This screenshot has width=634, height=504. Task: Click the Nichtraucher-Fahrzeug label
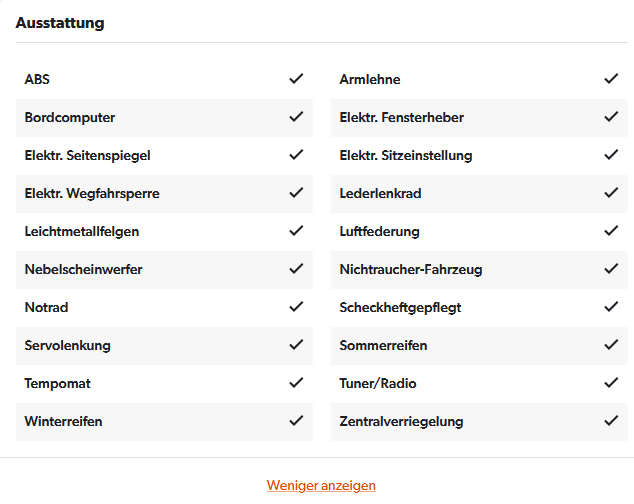[x=411, y=269]
